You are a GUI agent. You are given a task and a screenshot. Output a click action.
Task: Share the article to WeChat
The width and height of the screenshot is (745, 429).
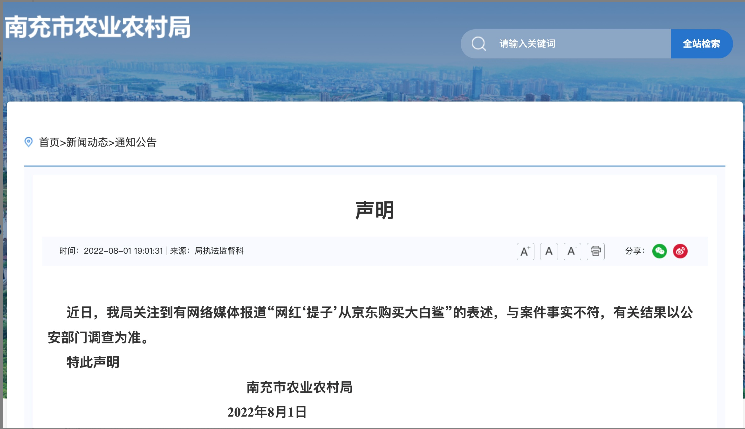click(x=659, y=251)
